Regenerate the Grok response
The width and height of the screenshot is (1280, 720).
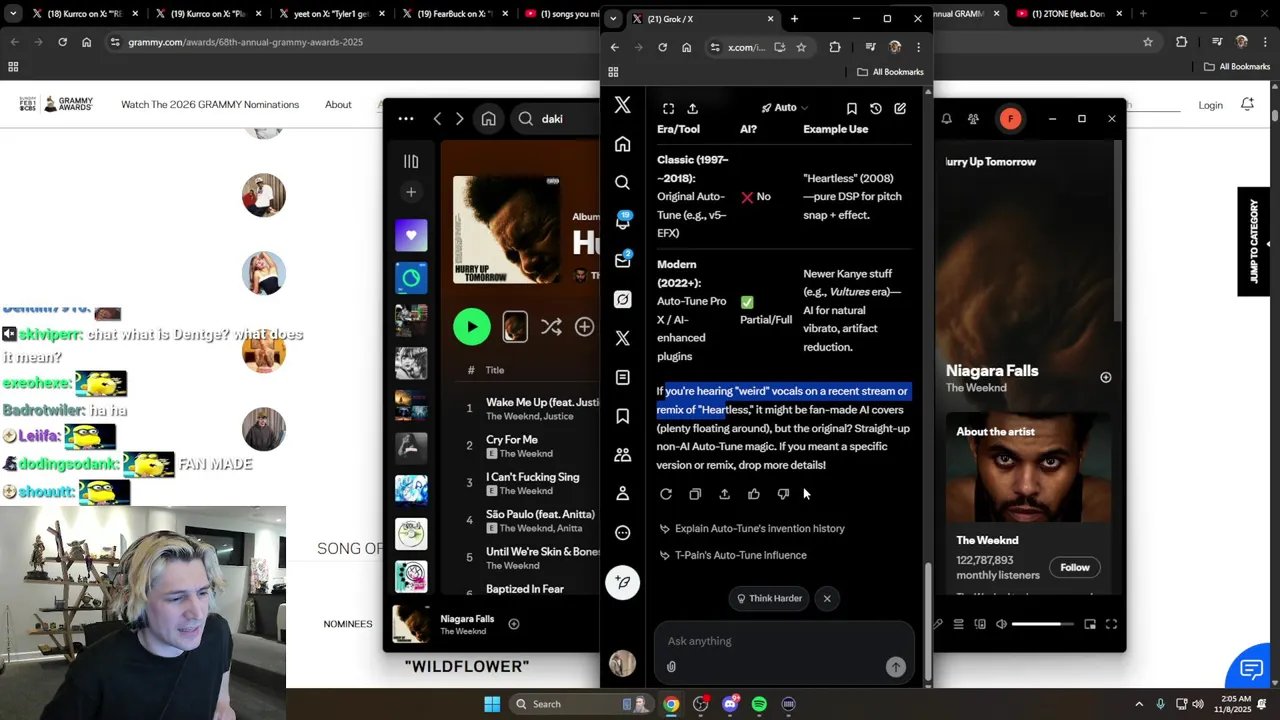point(666,494)
